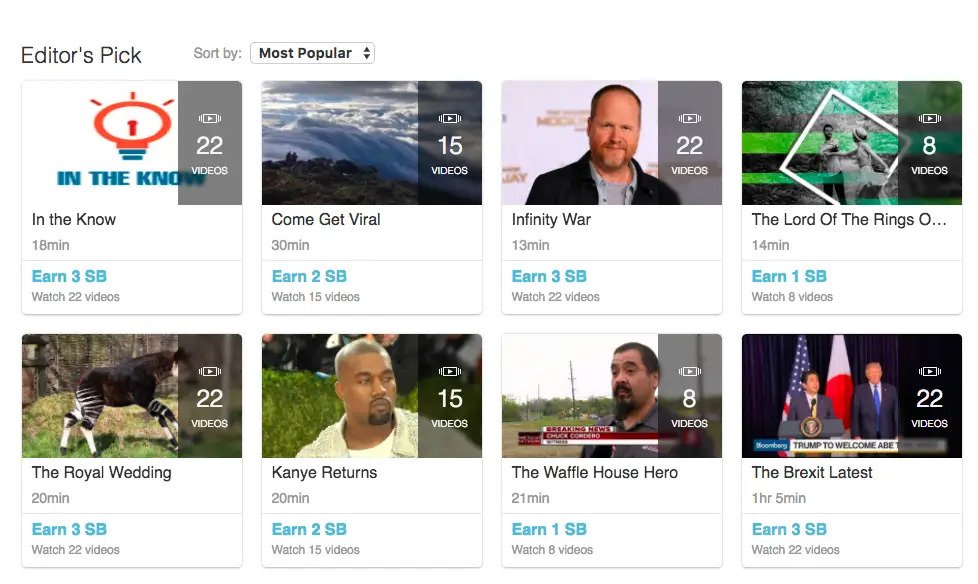Open the Lord Of The Rings thumbnail
This screenshot has height=584, width=978.
click(x=852, y=143)
